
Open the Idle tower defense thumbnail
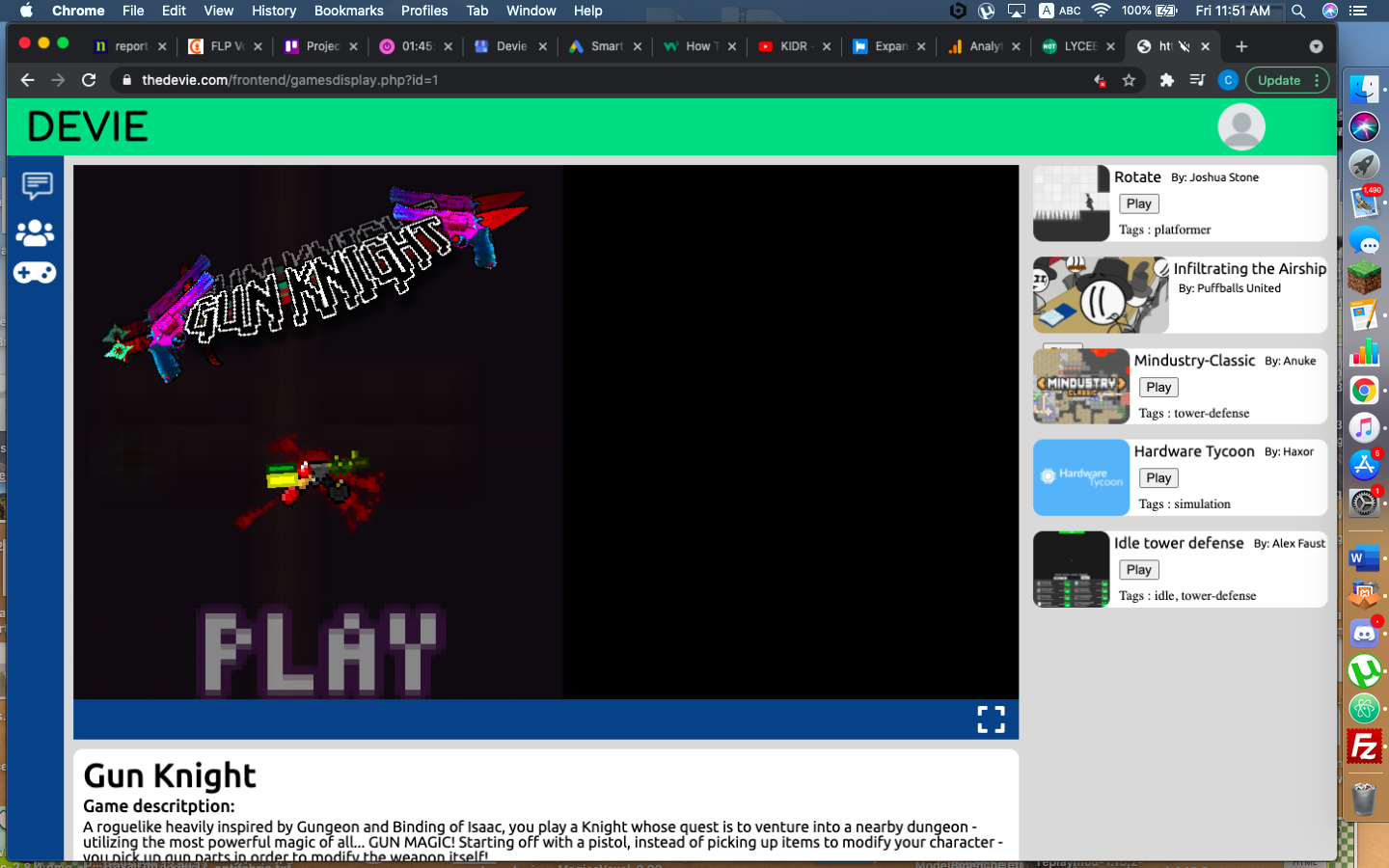[1071, 569]
